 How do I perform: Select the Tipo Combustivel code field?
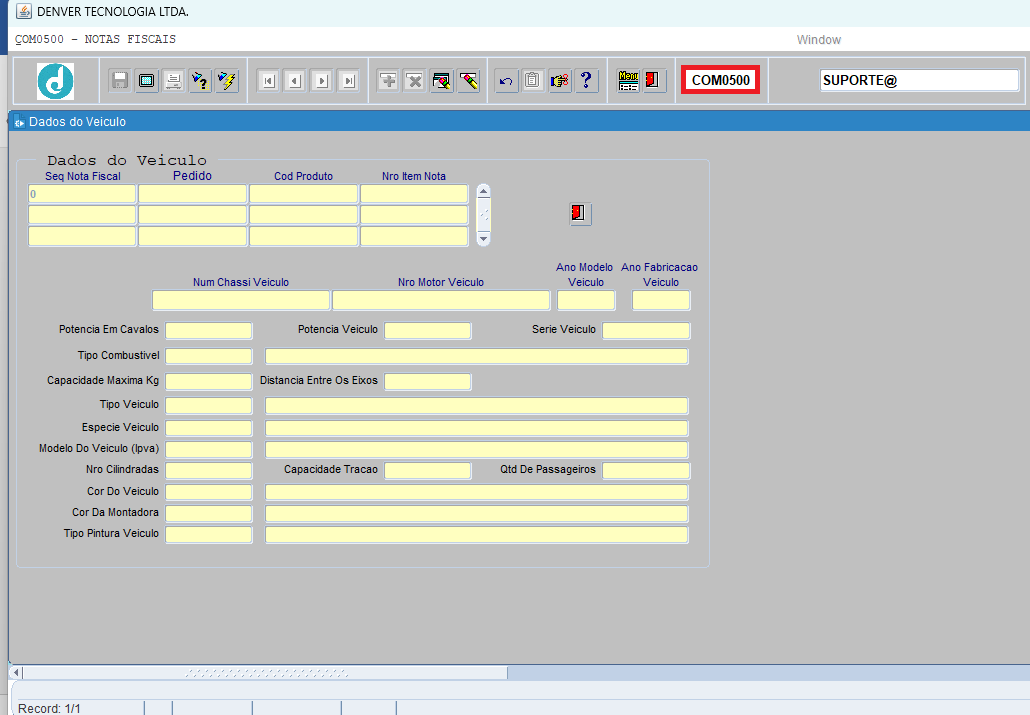[208, 356]
